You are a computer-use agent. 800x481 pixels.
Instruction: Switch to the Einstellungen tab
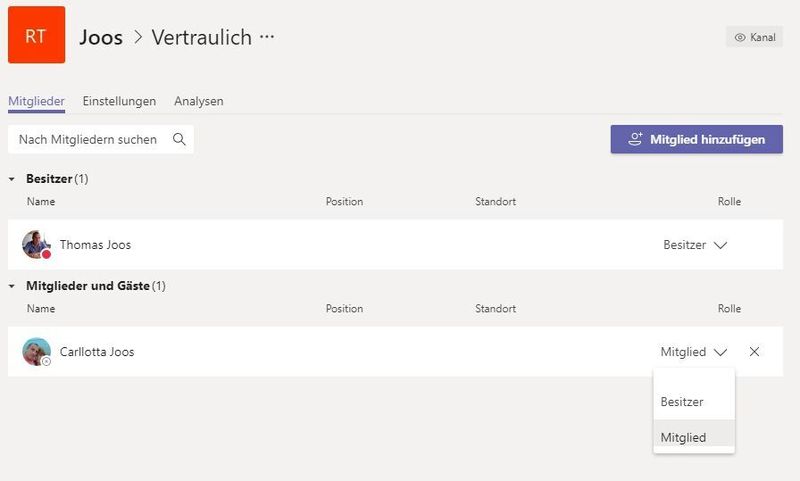coord(119,101)
